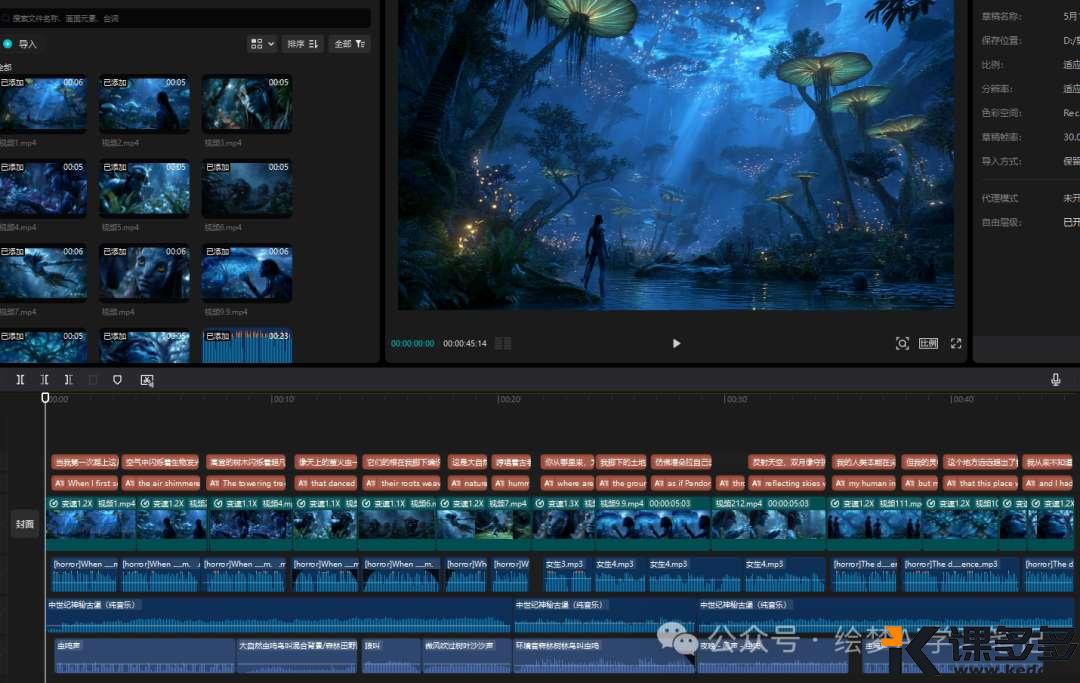This screenshot has width=1080, height=683.
Task: Select the 视频1.mp4 clip on video track
Action: [x=91, y=523]
